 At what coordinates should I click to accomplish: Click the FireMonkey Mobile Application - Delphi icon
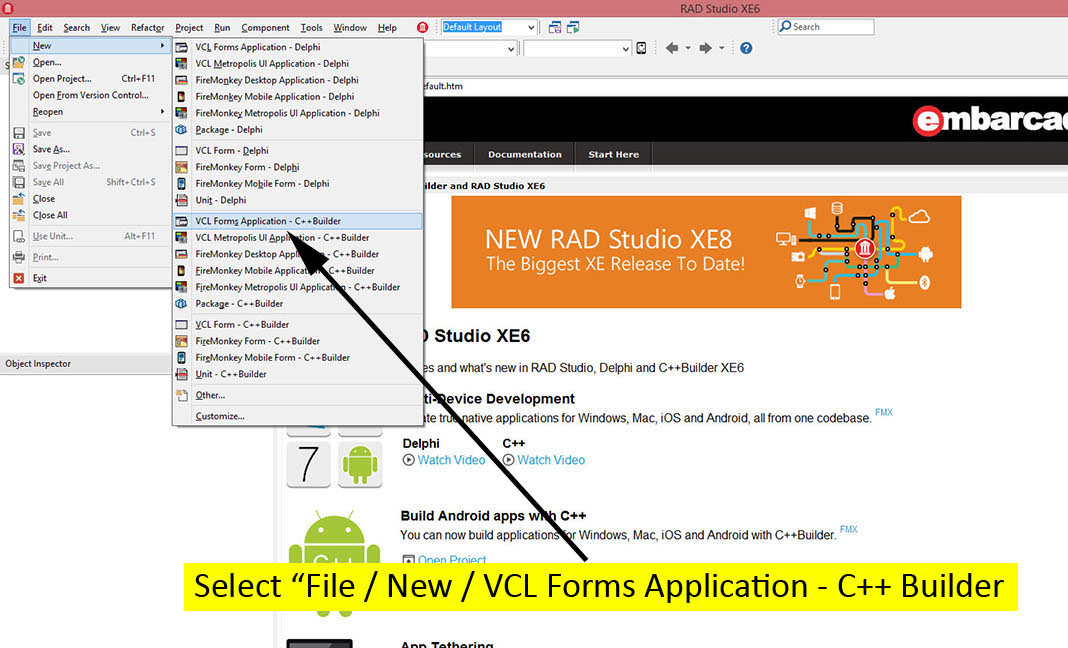coord(181,97)
